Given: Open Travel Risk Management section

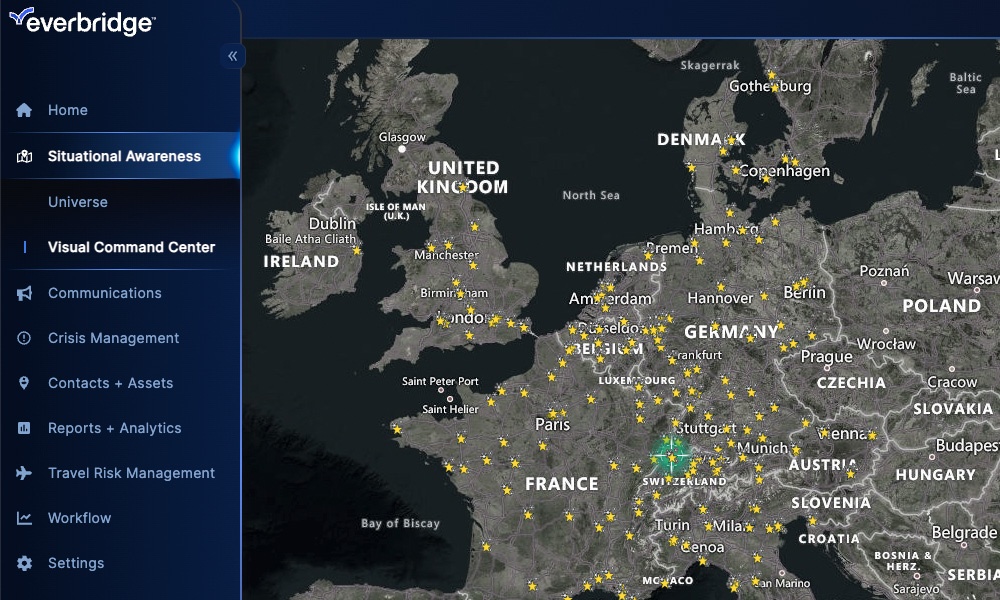Looking at the screenshot, I should (131, 473).
